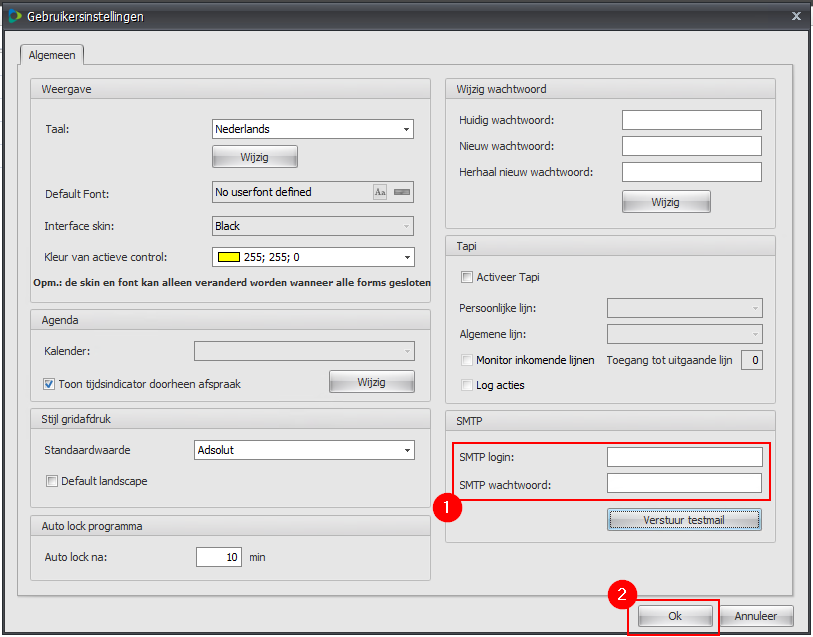
Task: Expand the Taal language dropdown
Action: coord(406,129)
